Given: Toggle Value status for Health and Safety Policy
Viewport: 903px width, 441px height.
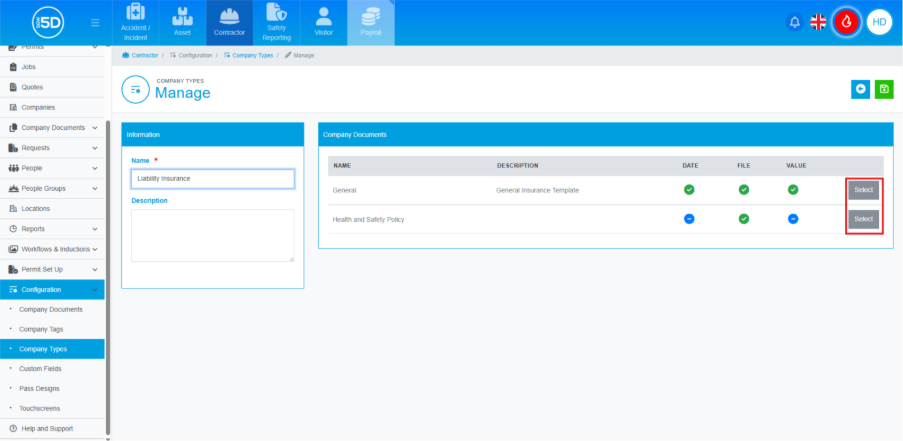Looking at the screenshot, I should coord(793,219).
